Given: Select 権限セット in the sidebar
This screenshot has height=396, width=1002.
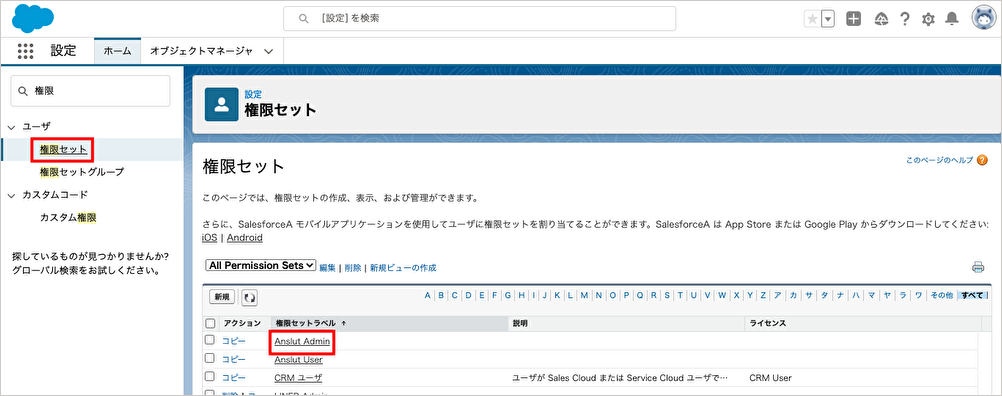Looking at the screenshot, I should (63, 149).
